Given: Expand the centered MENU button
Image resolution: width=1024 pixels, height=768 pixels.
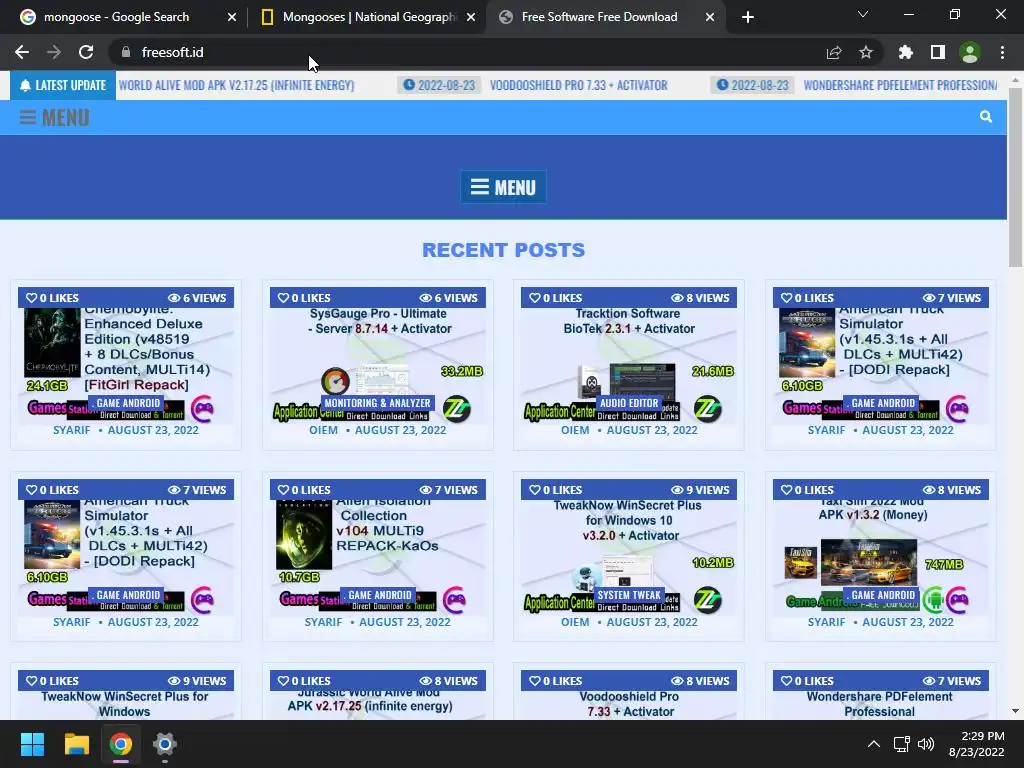Looking at the screenshot, I should [504, 187].
